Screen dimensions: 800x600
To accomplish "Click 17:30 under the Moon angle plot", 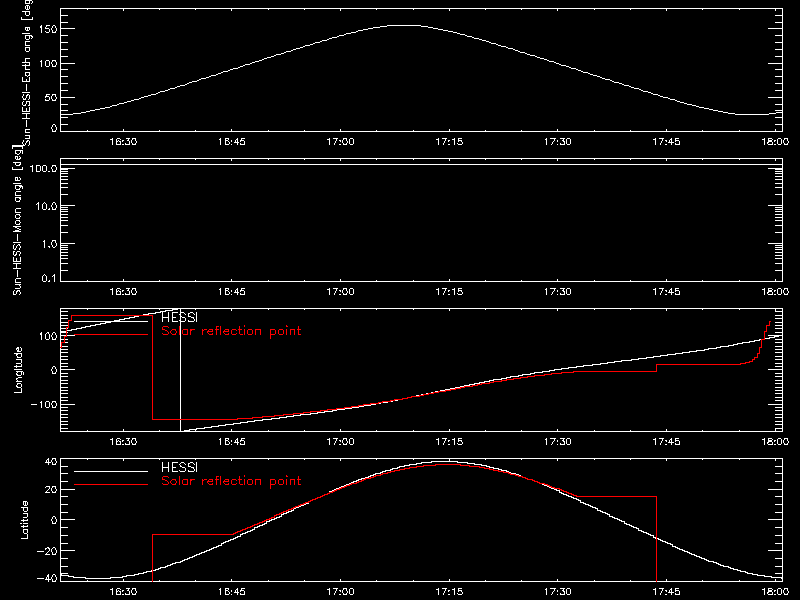I will pos(558,291).
